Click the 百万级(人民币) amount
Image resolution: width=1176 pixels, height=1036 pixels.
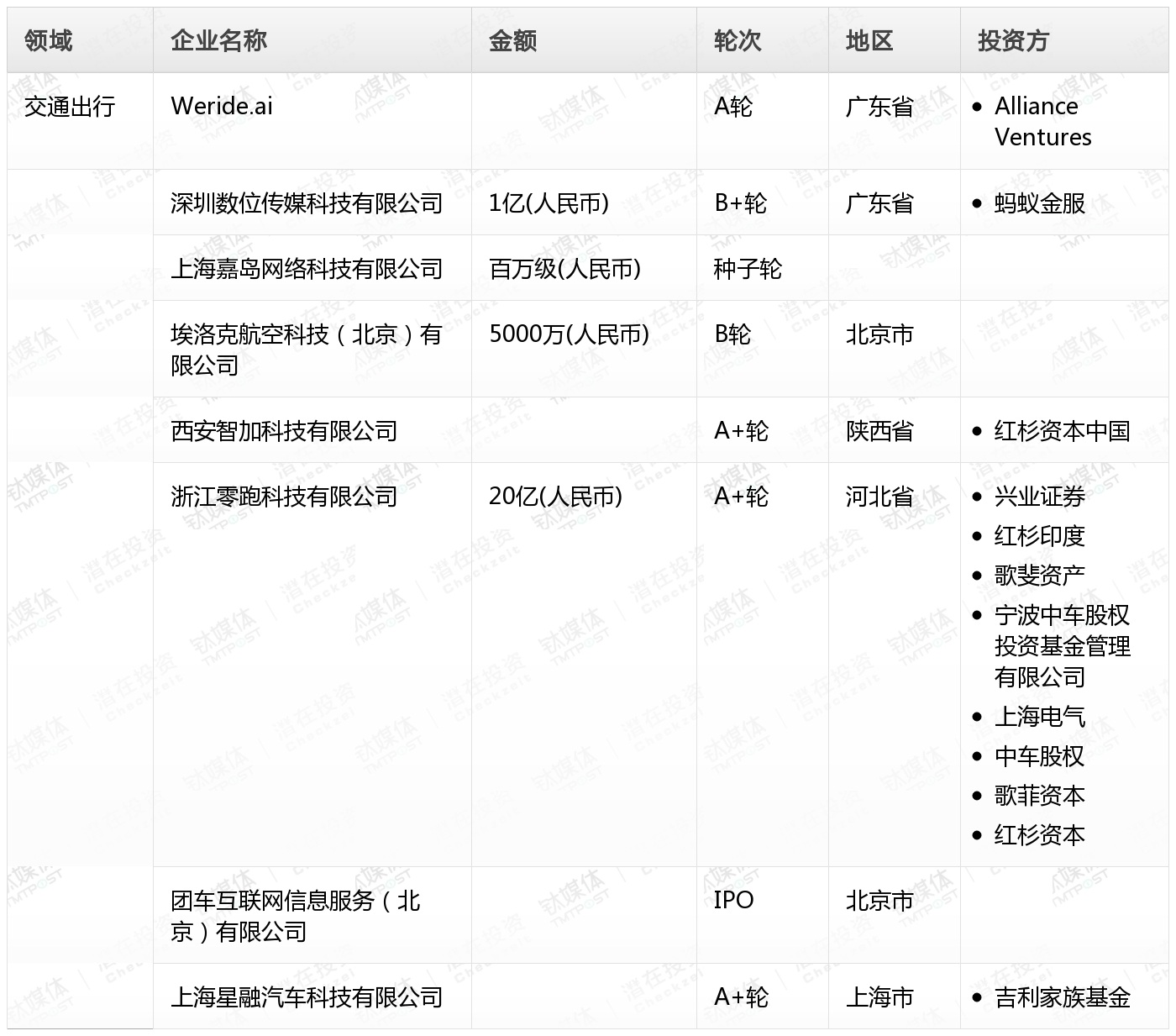[x=565, y=269]
